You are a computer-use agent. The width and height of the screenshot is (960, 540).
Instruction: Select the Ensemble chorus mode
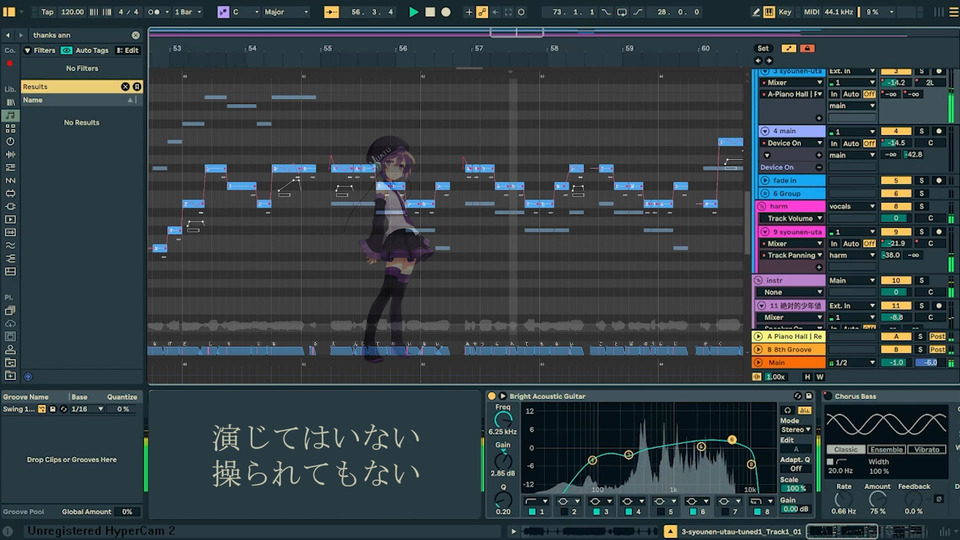886,449
